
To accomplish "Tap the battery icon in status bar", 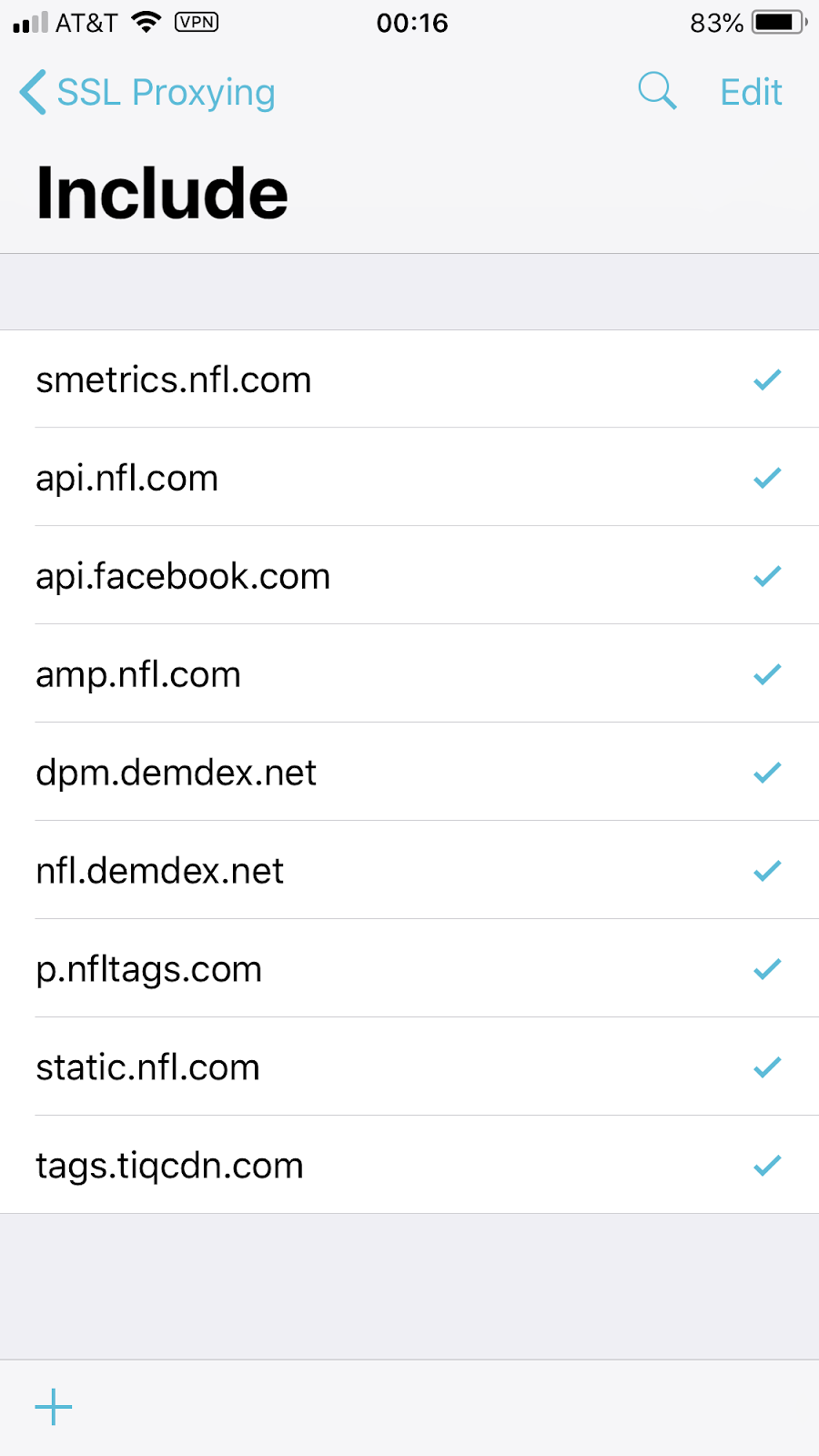I will (x=778, y=22).
